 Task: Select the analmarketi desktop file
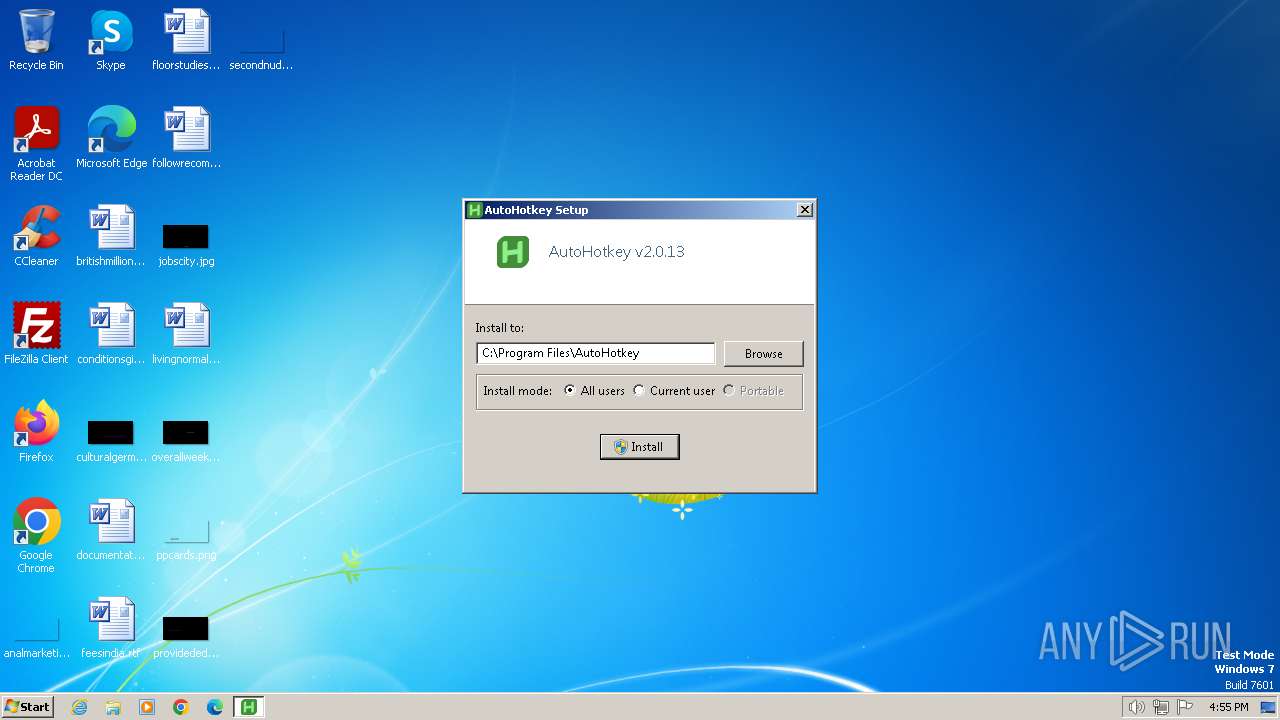coord(36,638)
